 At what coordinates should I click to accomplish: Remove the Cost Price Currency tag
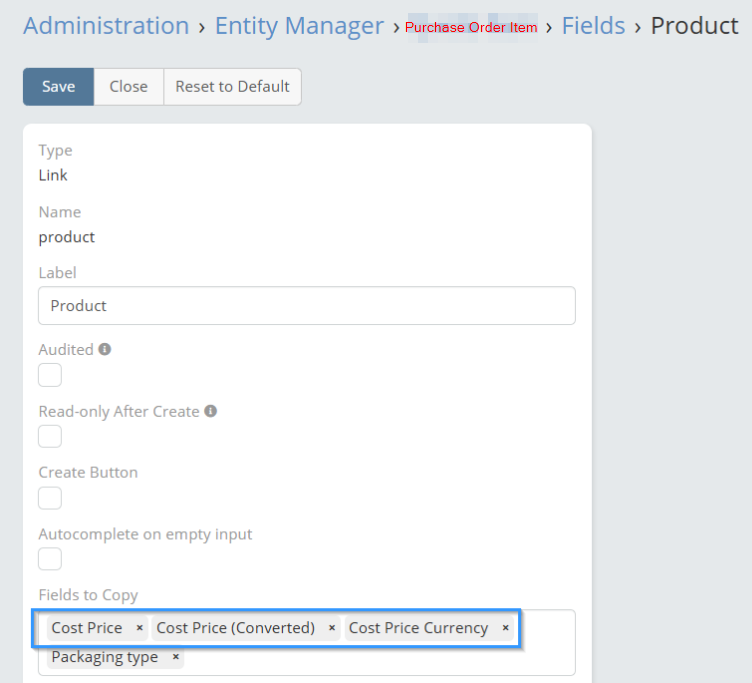pyautogui.click(x=505, y=628)
